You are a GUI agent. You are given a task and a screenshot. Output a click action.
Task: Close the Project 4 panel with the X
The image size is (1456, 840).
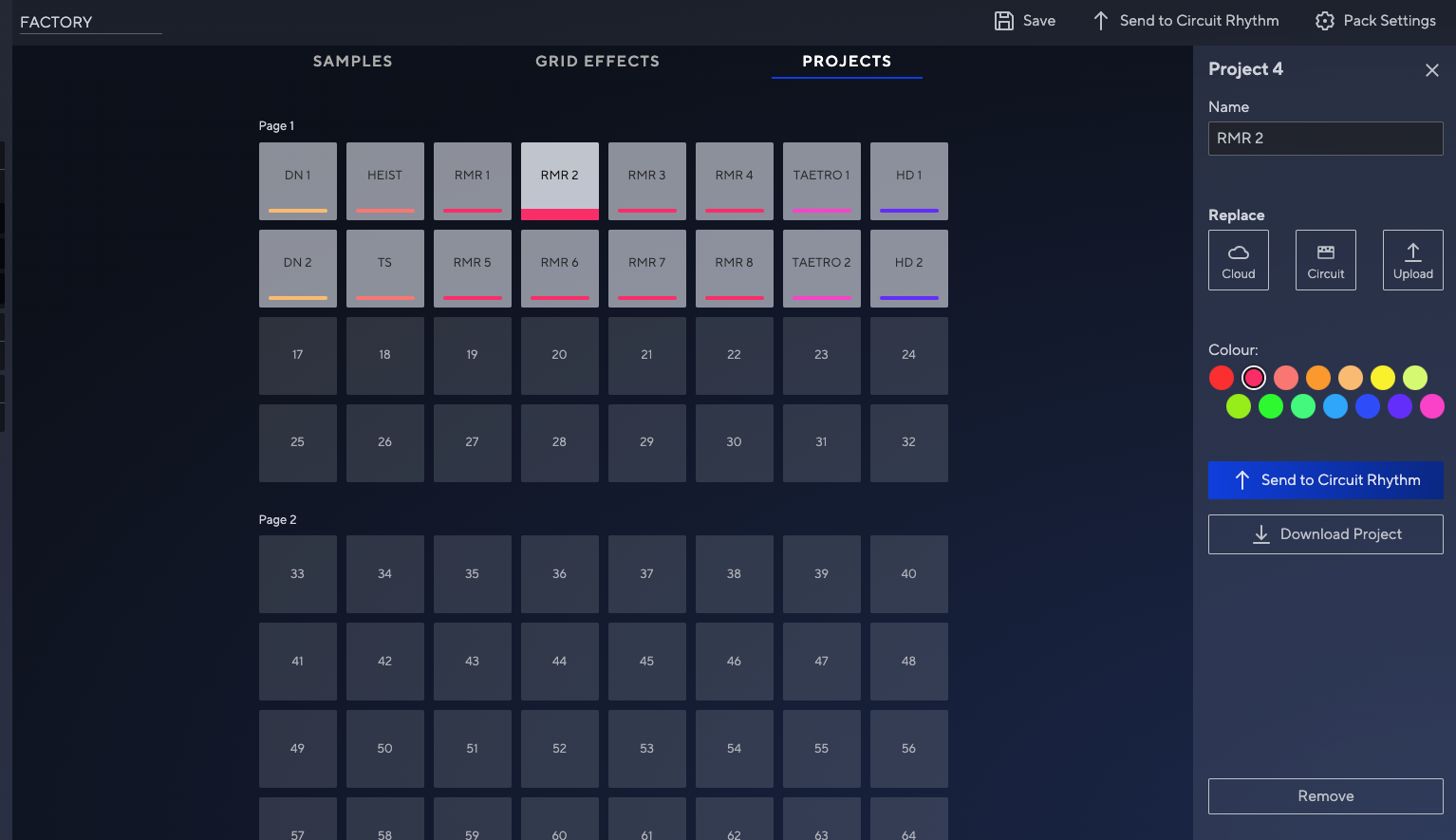[1432, 69]
